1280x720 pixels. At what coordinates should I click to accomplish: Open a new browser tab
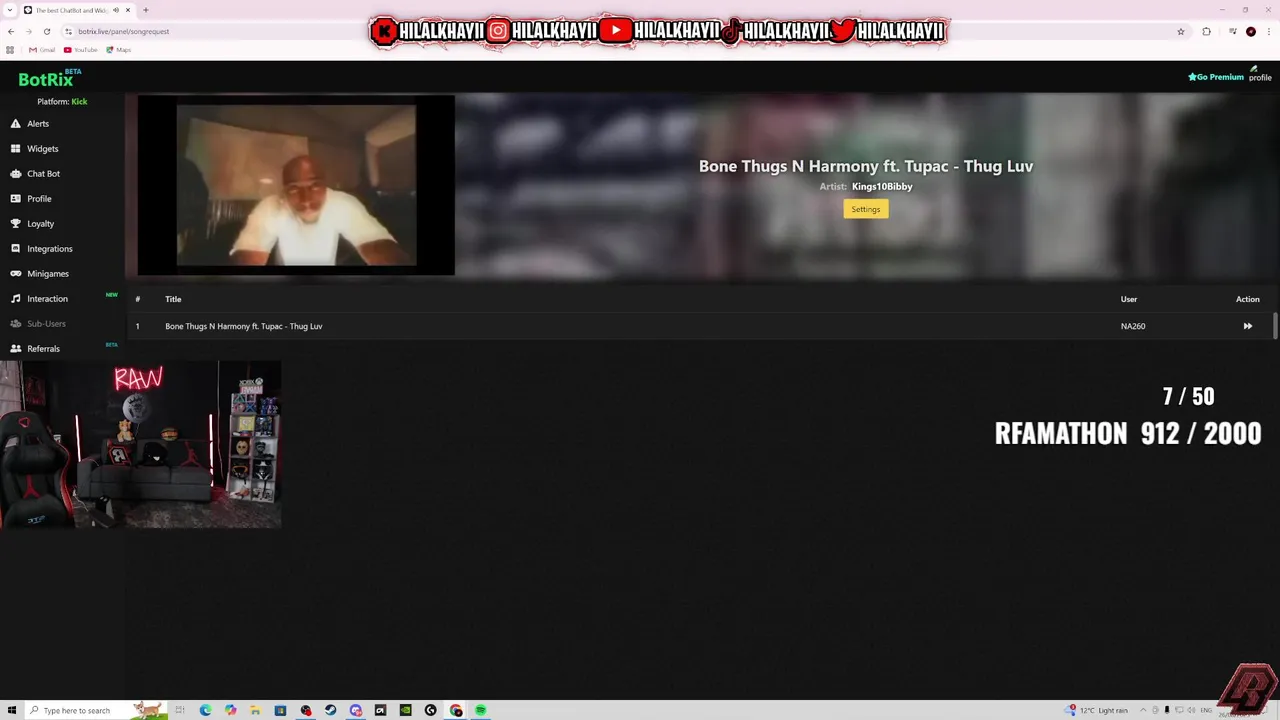[x=146, y=10]
